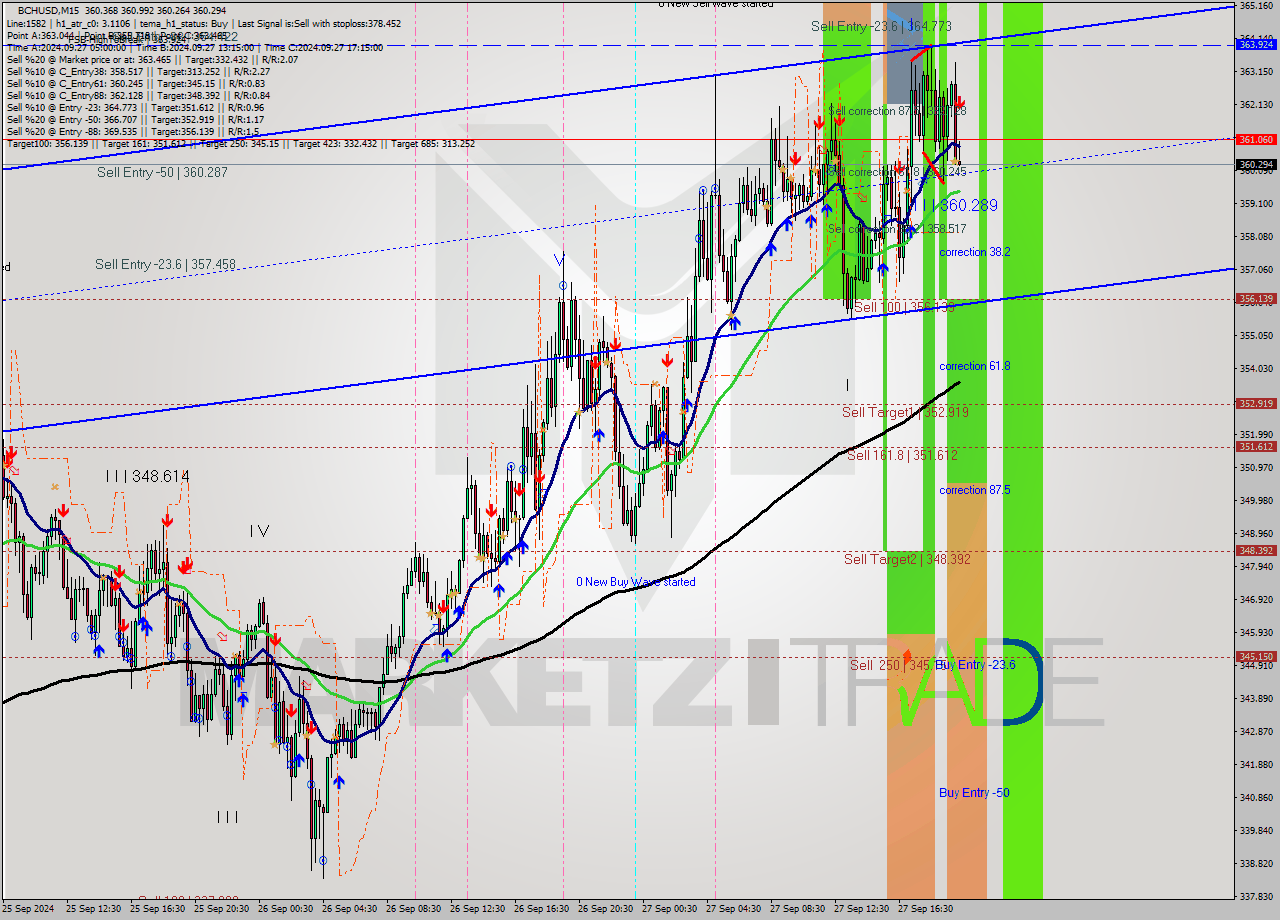
Task: Click the 343.890 price scale value
Action: (x=1256, y=698)
